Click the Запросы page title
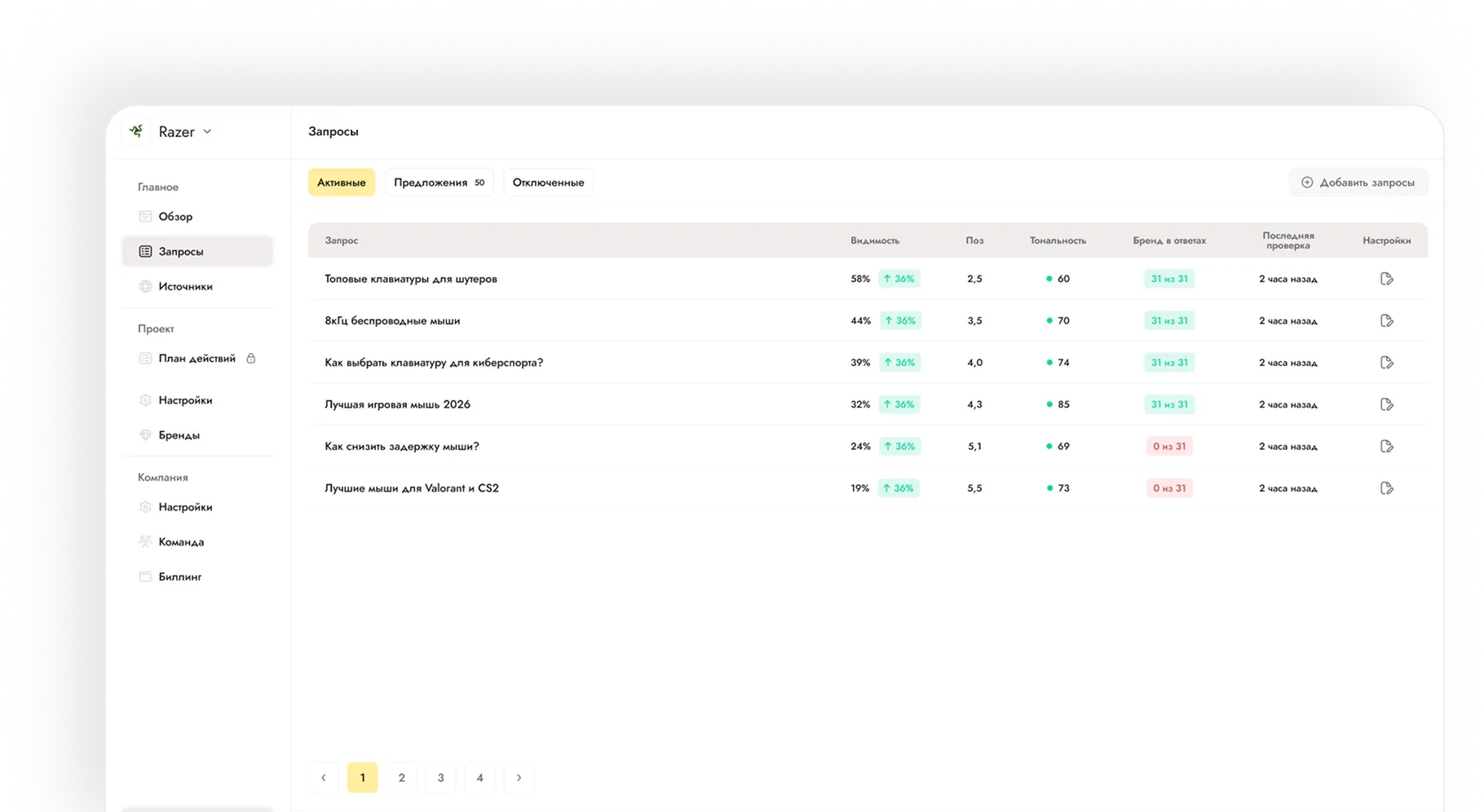 coord(333,131)
